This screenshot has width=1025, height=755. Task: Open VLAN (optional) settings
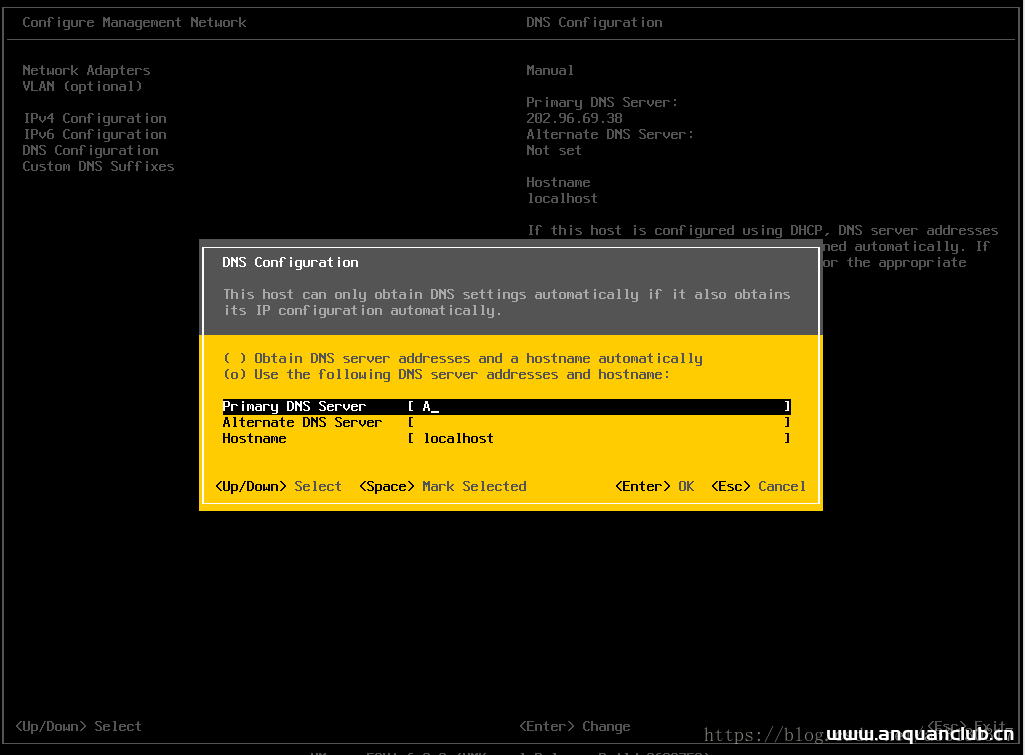81,86
